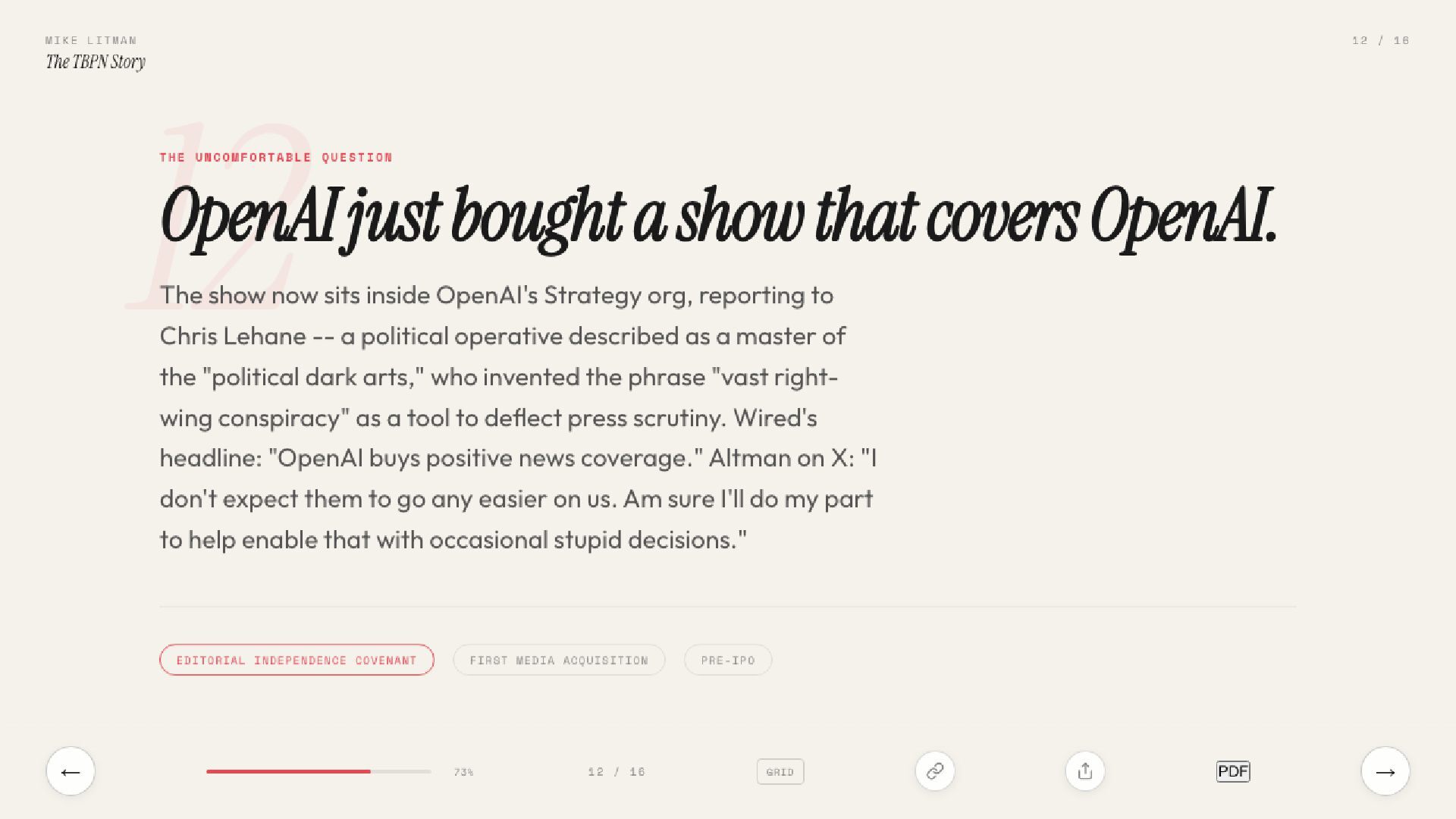Copy slide link with chain icon

click(935, 771)
